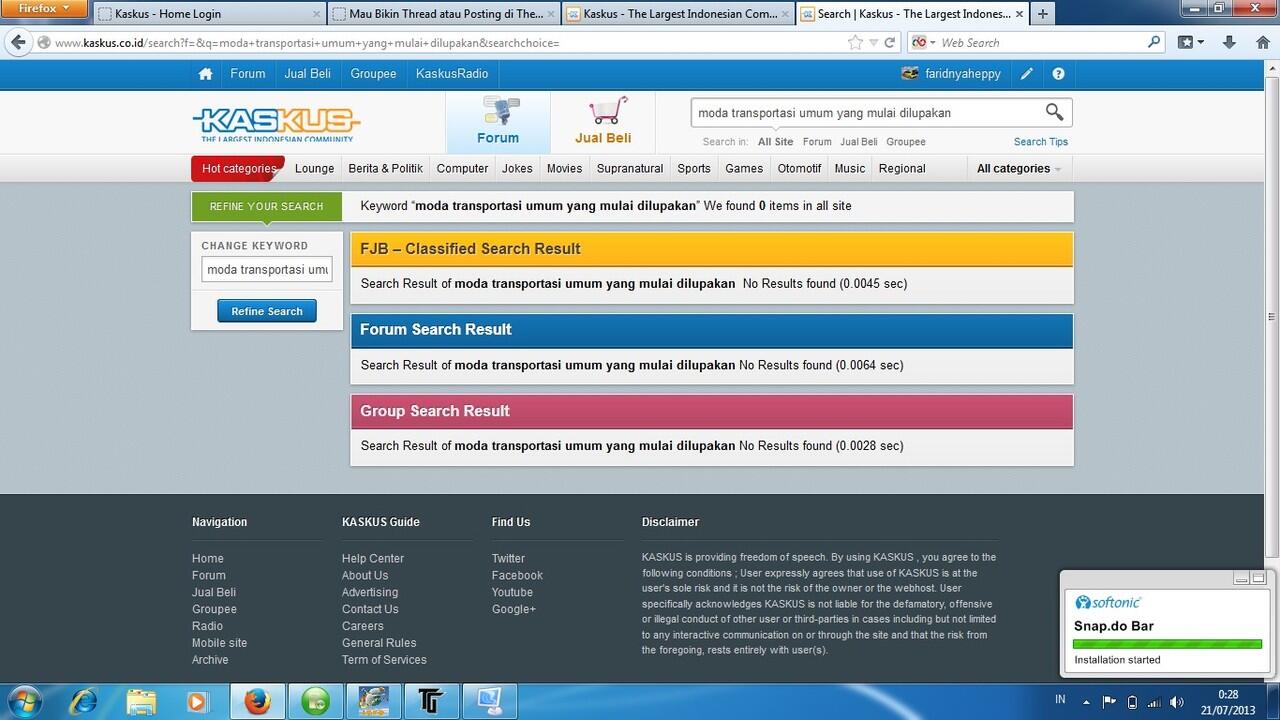Open the Search Tips link

[x=1041, y=142]
